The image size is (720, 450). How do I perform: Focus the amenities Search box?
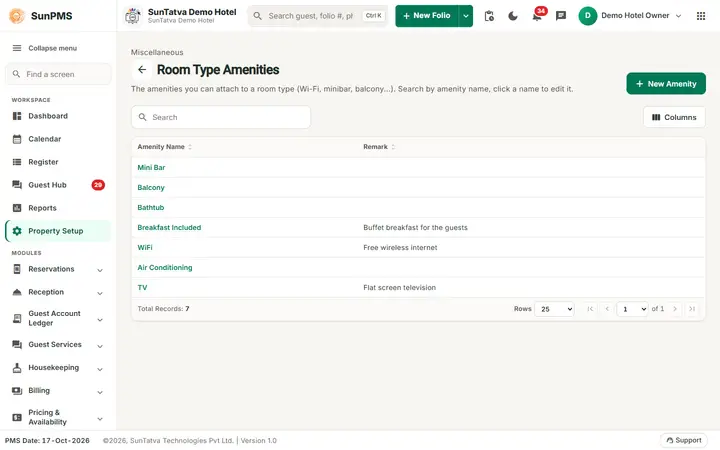point(221,118)
